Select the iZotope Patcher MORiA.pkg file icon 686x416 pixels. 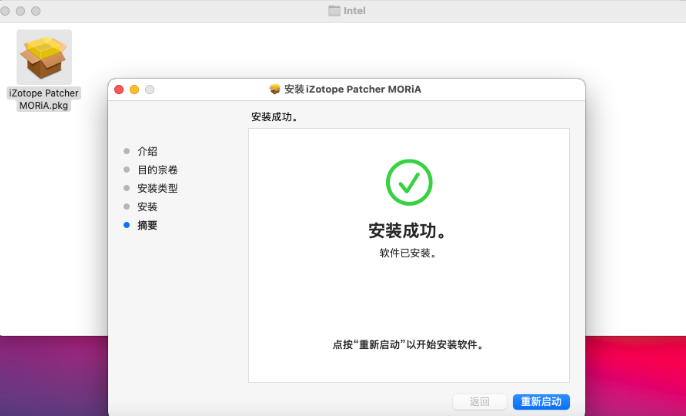click(x=44, y=57)
